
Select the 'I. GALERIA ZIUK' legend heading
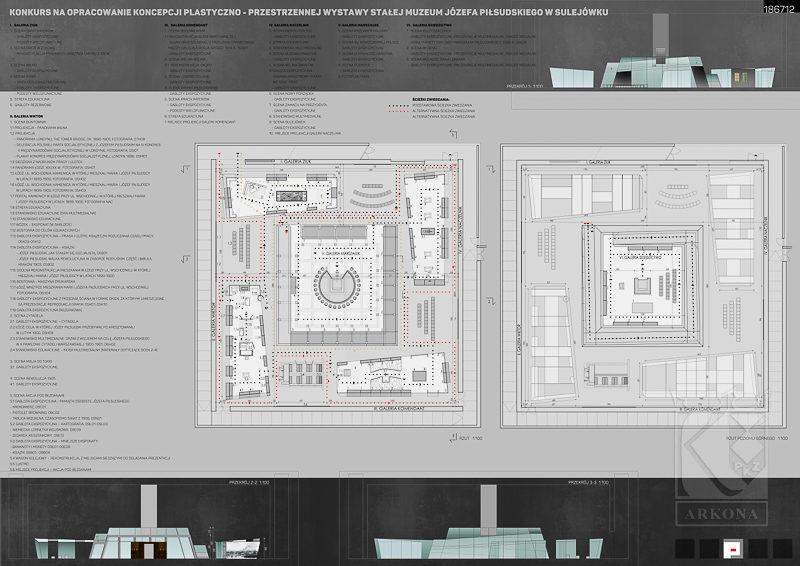coord(24,24)
